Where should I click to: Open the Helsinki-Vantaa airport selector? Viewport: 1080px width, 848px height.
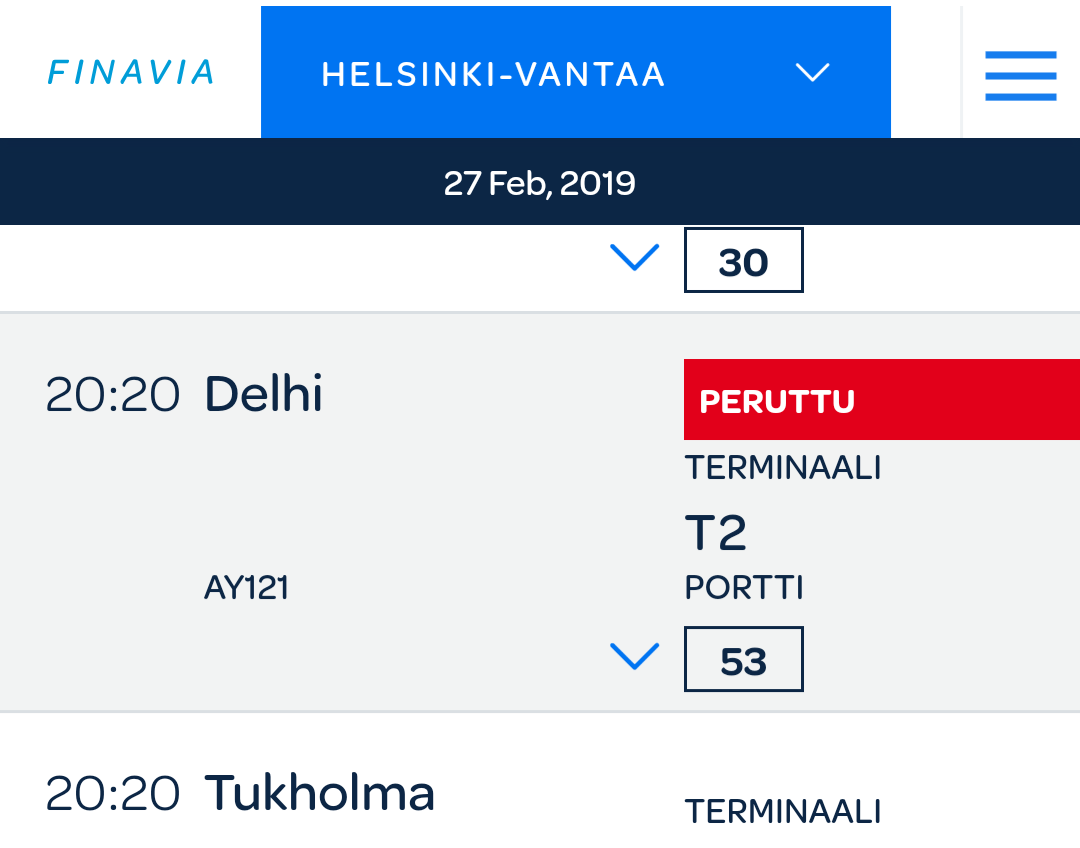tap(575, 73)
